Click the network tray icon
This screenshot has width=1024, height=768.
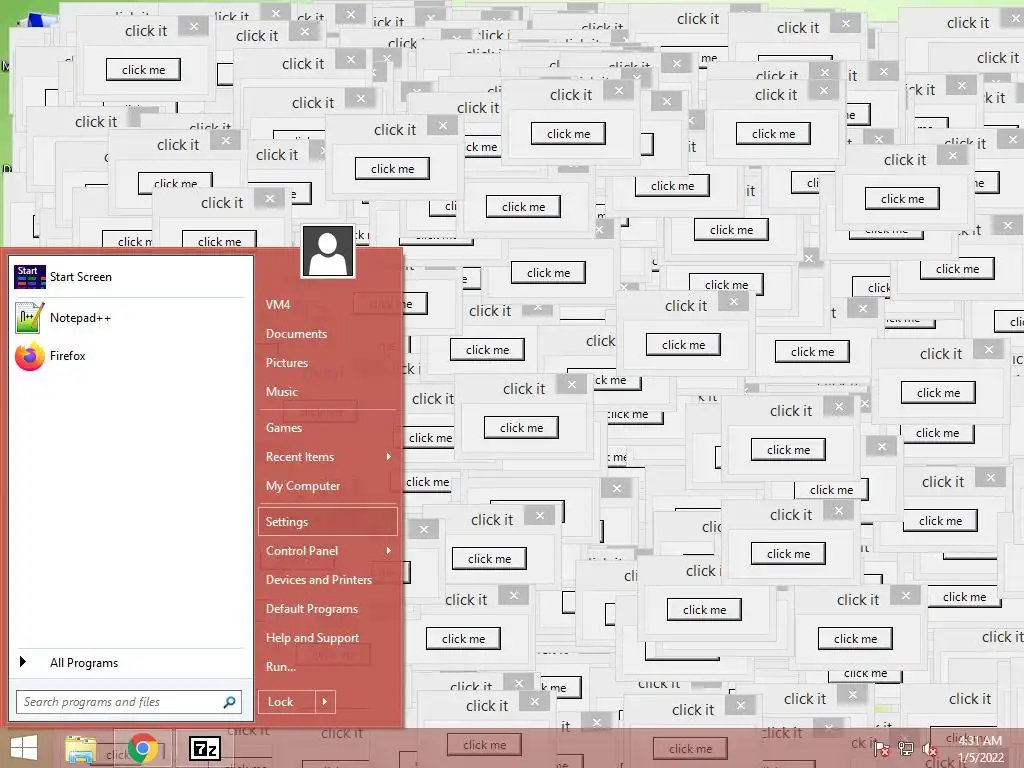pos(906,748)
